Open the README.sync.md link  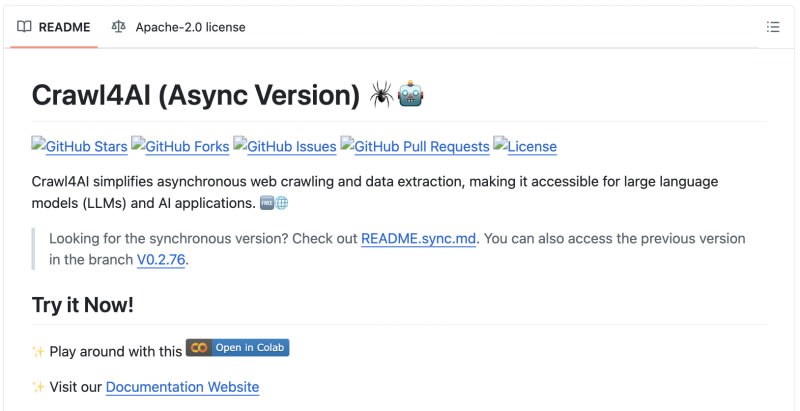[x=419, y=239]
